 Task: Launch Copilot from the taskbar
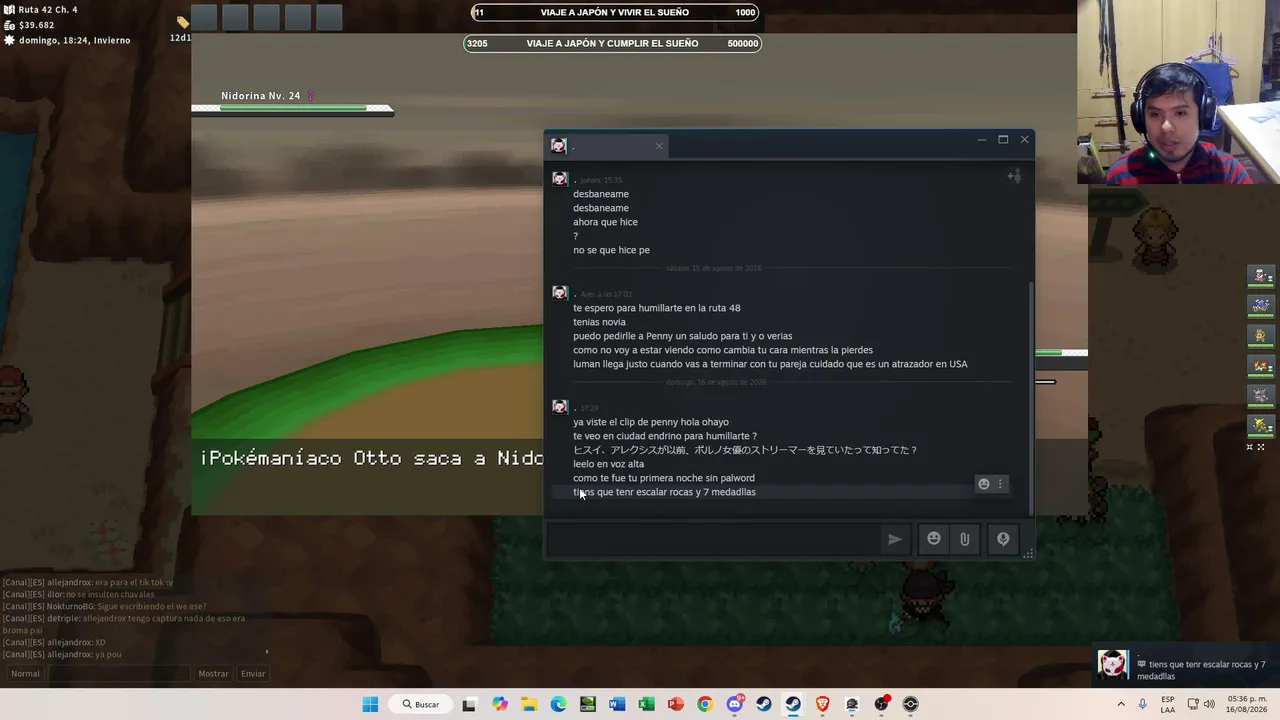(499, 704)
